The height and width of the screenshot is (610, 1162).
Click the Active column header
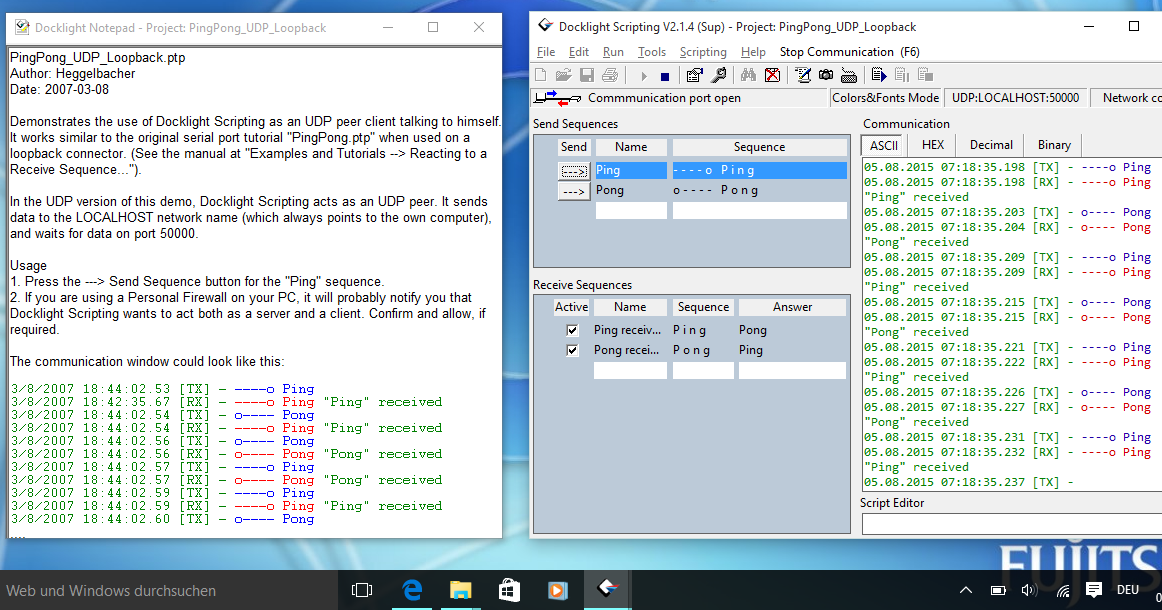tap(571, 307)
